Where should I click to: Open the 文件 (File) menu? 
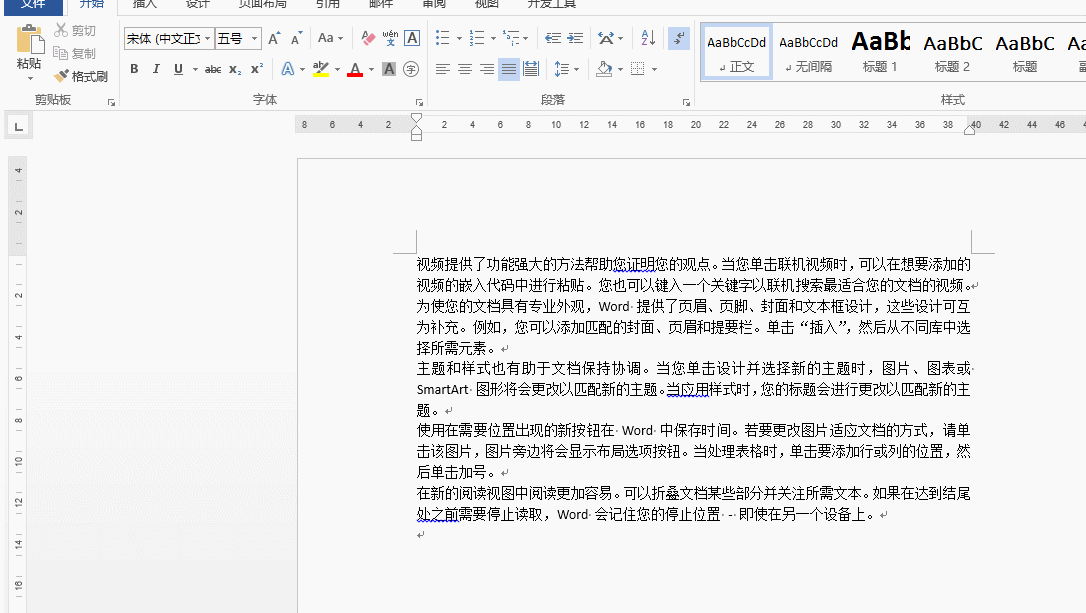click(33, 4)
